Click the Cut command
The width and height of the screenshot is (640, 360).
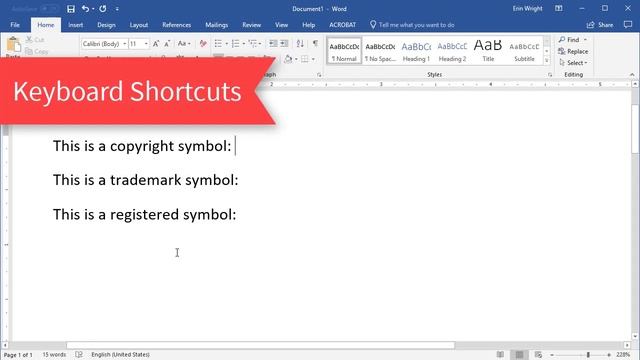coord(35,40)
